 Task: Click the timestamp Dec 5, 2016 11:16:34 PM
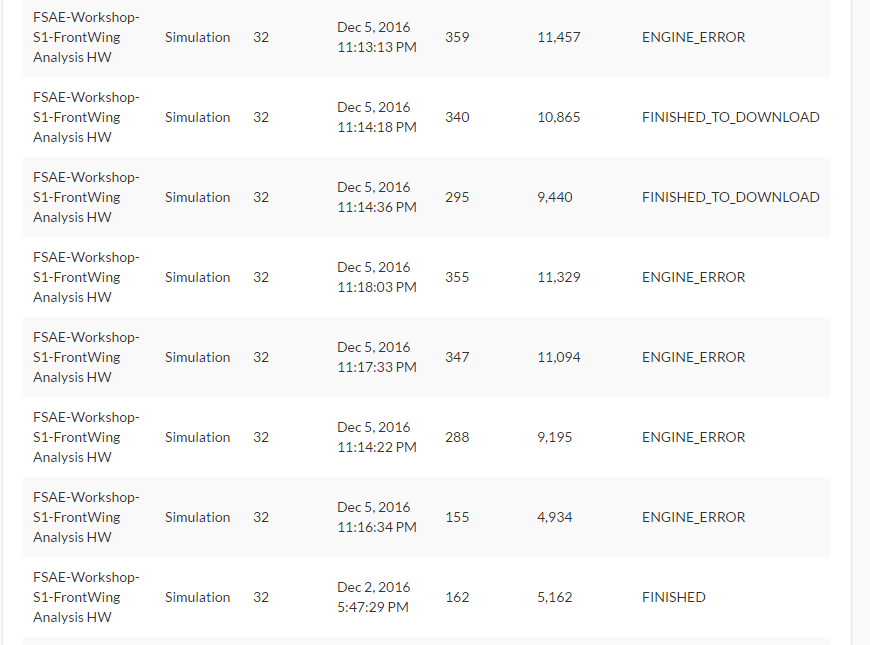click(x=376, y=517)
